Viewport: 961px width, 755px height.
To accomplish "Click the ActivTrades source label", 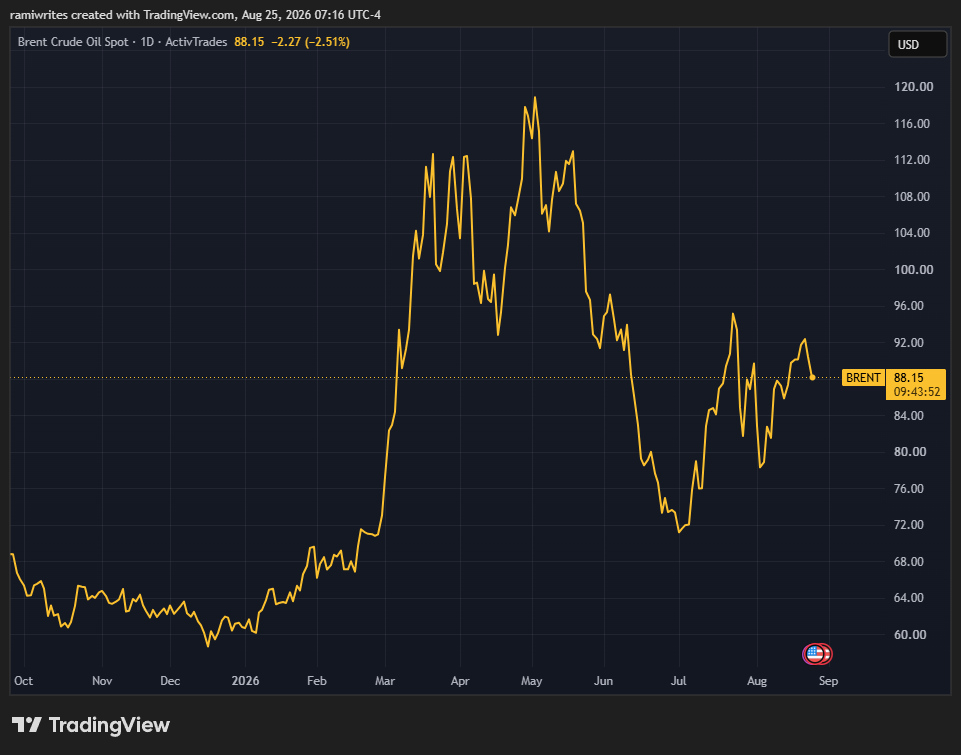I will [x=196, y=42].
